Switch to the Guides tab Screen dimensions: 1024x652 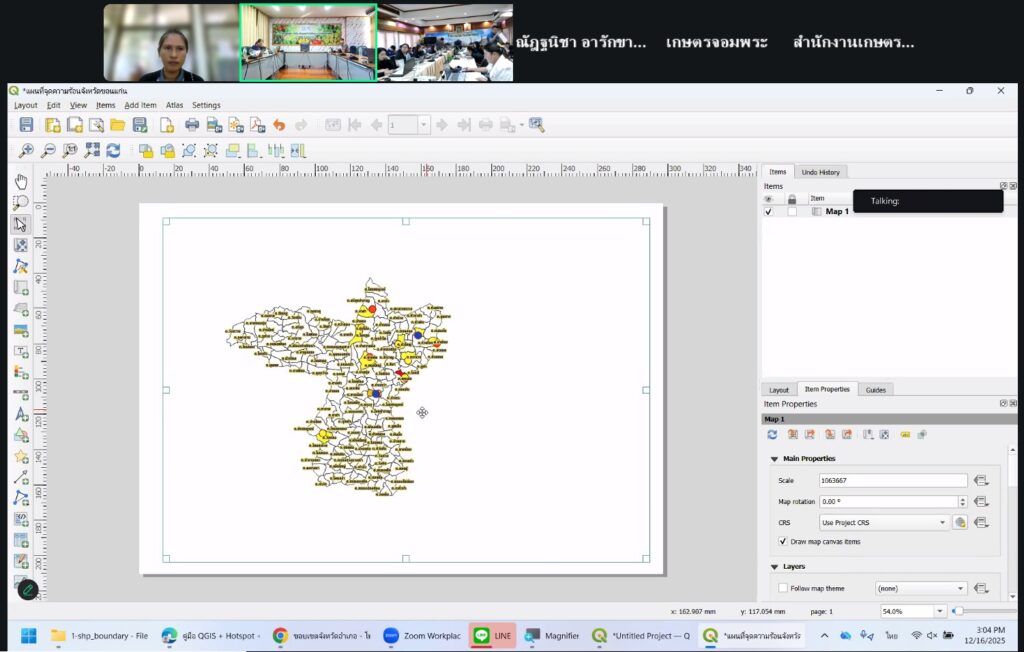point(875,389)
